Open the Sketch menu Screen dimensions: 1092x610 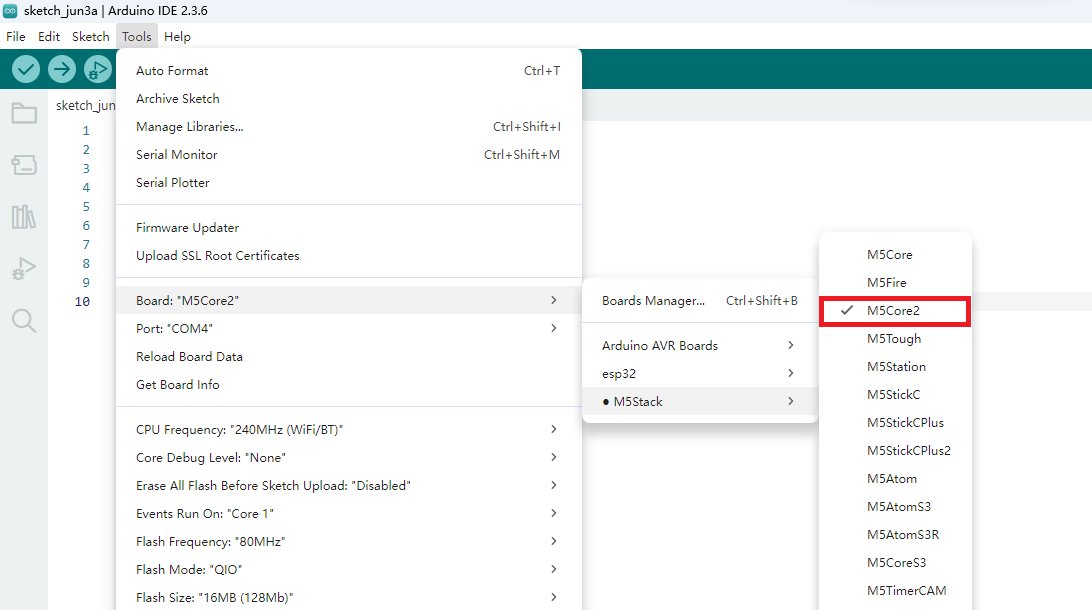[91, 36]
